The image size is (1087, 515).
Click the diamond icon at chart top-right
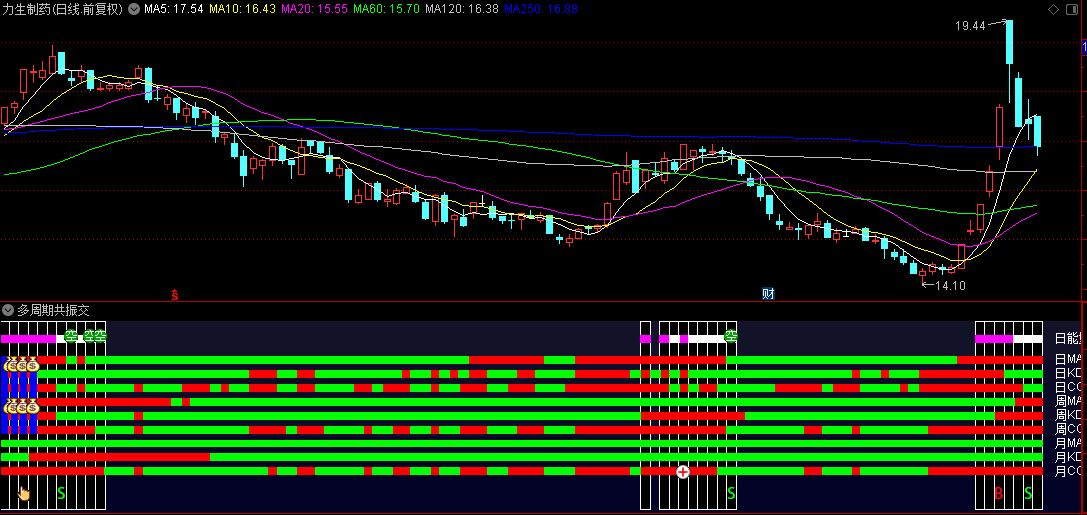click(x=1053, y=9)
